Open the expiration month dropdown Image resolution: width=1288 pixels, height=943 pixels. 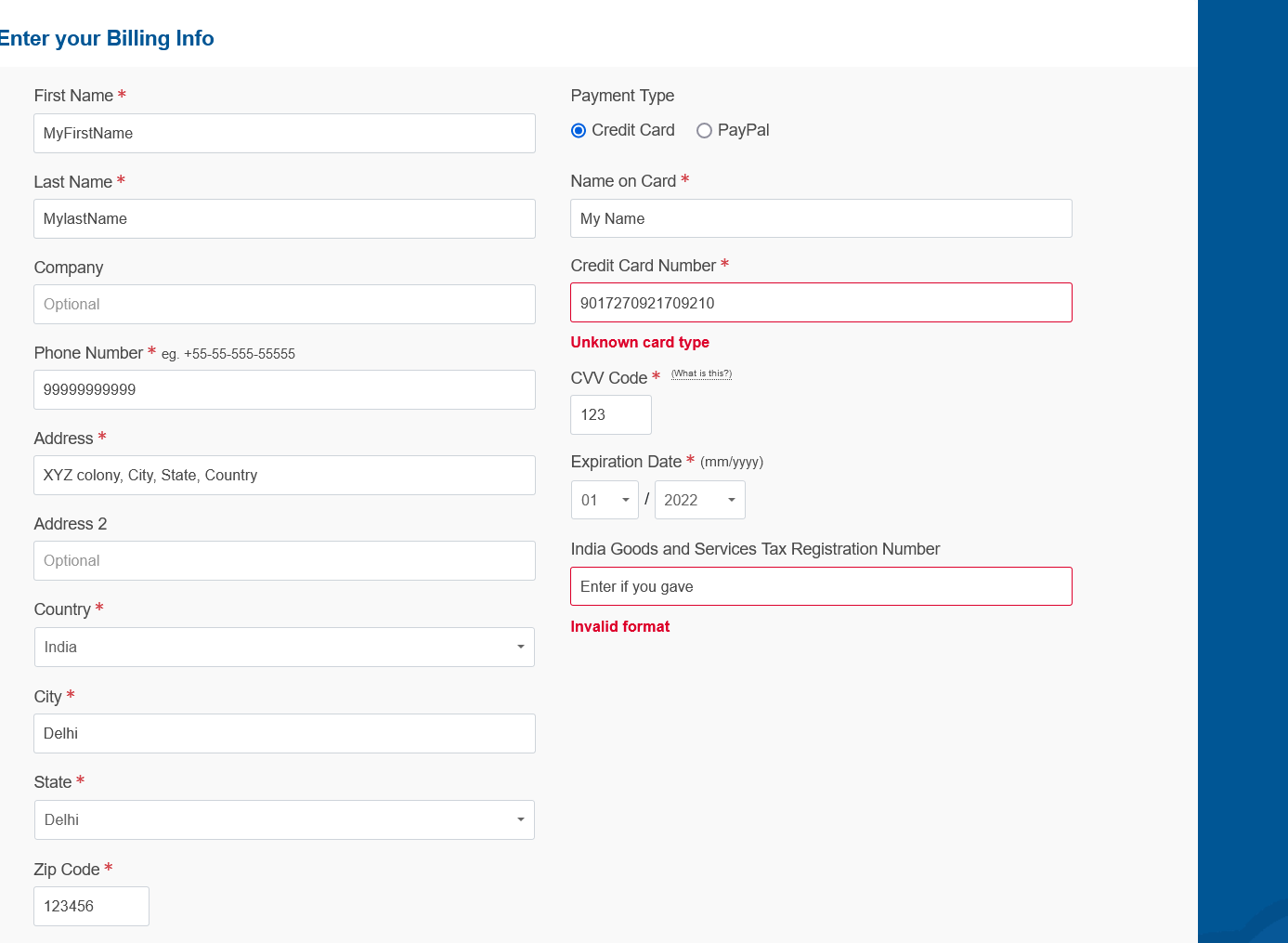605,500
